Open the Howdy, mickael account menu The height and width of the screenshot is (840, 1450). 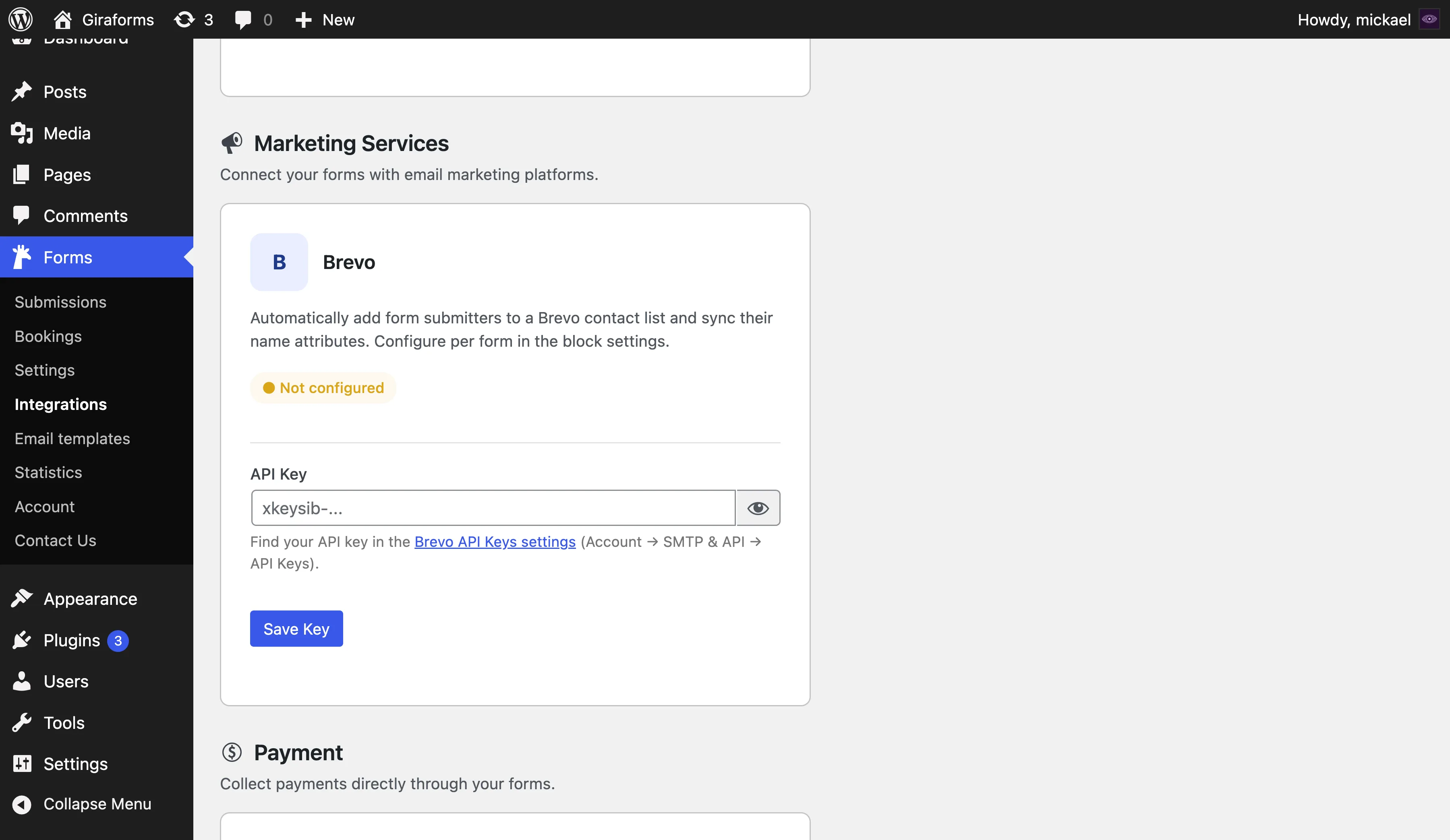[x=1354, y=19]
